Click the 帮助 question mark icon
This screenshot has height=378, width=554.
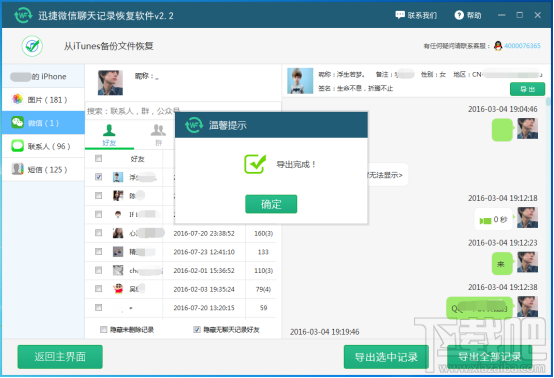click(459, 15)
